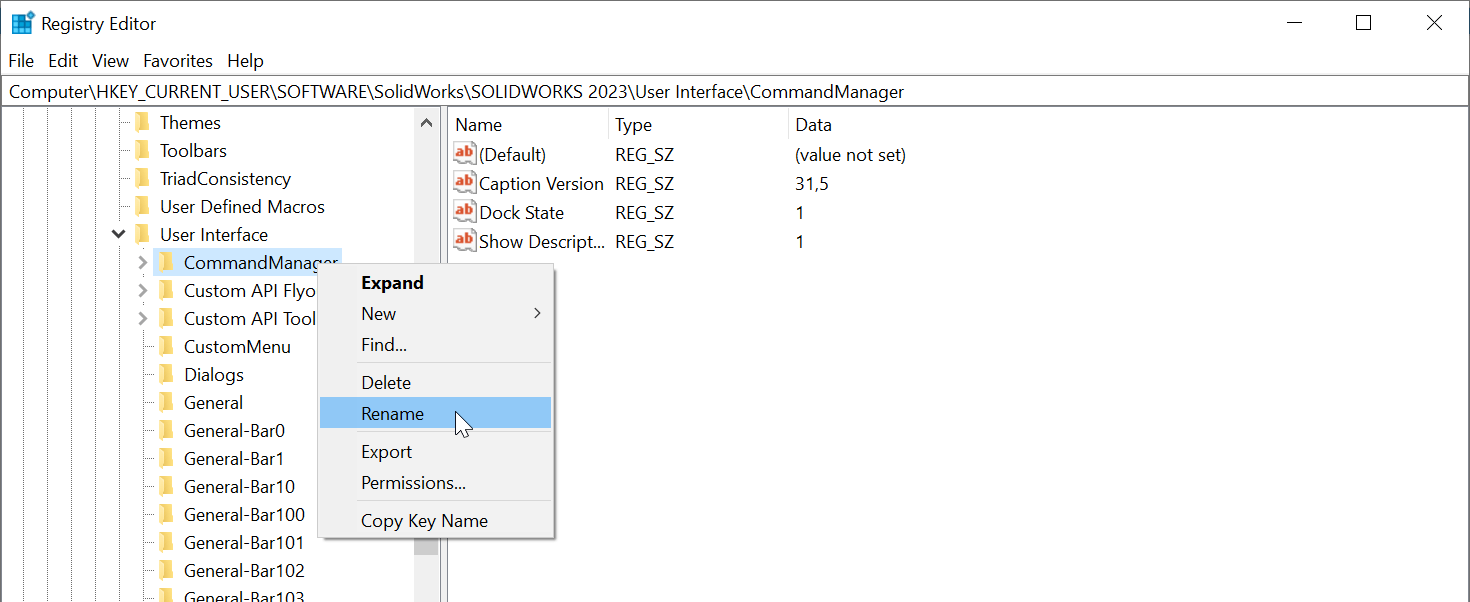1470x602 pixels.
Task: Expand the Custom API Flyo... key arrow
Action: (x=142, y=291)
